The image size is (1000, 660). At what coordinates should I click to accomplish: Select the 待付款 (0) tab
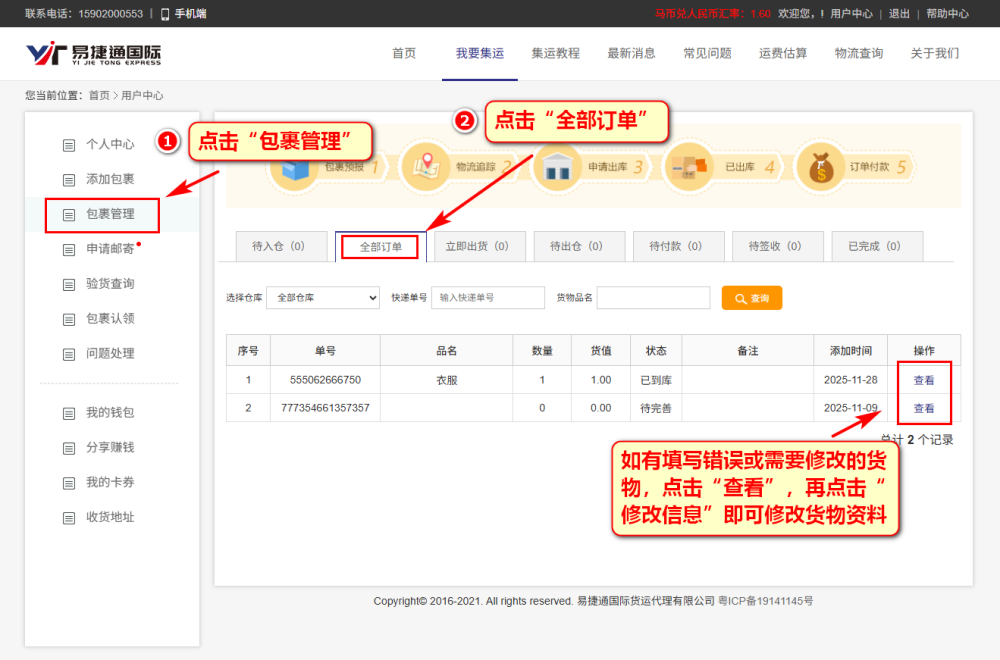[x=675, y=246]
